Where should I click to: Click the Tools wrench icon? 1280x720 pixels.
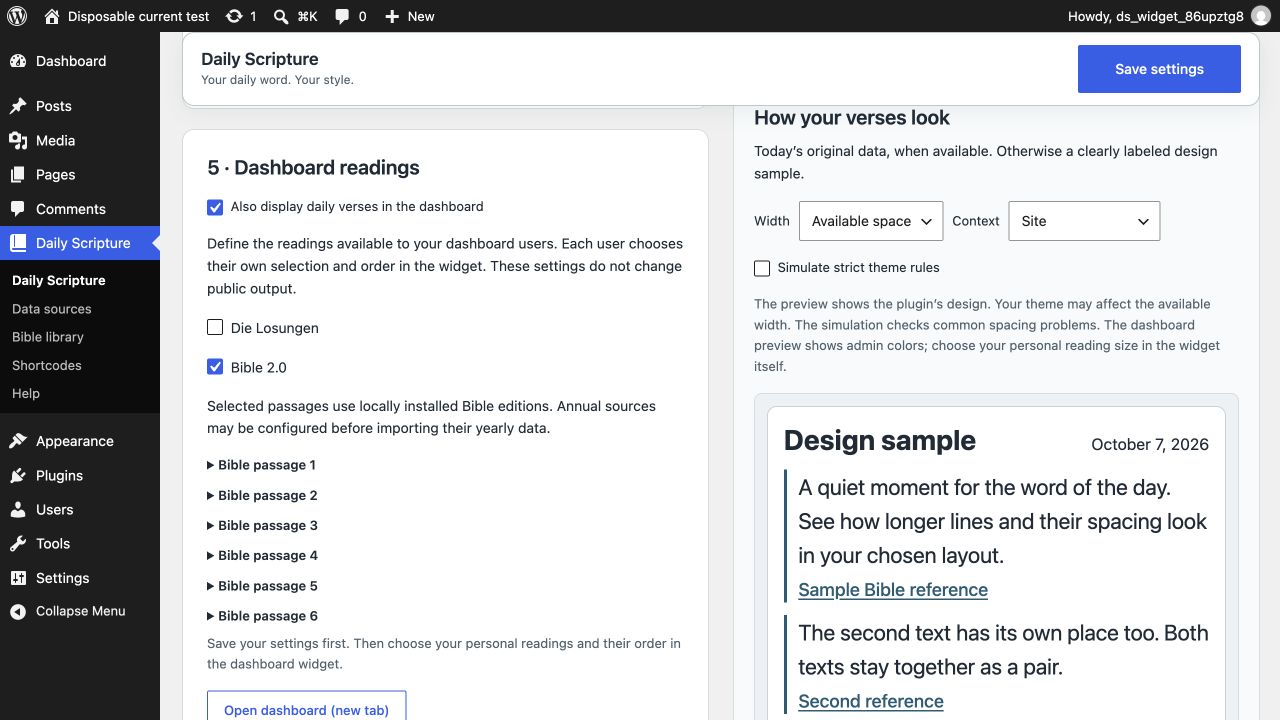click(18, 543)
